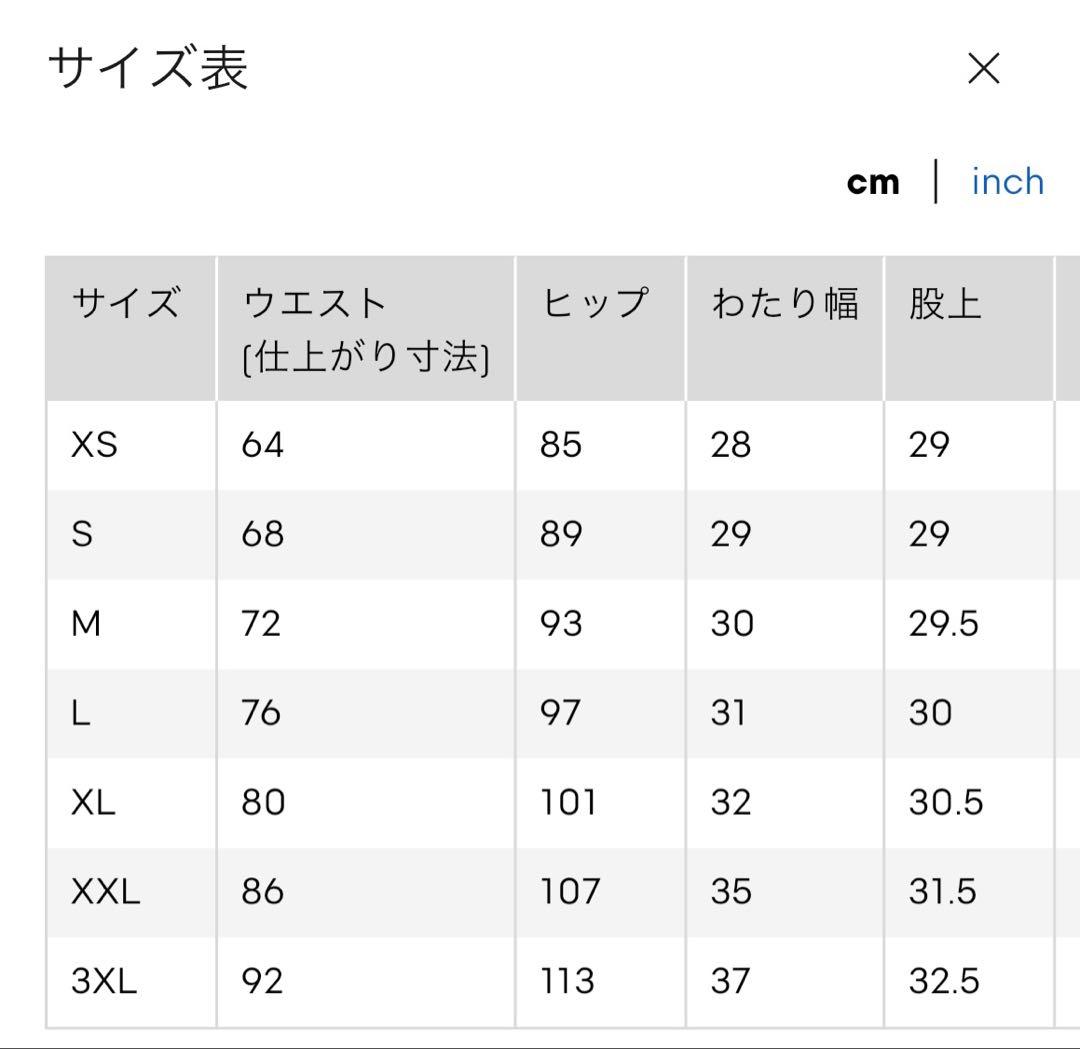Click the わたり幅 column header

tap(785, 302)
